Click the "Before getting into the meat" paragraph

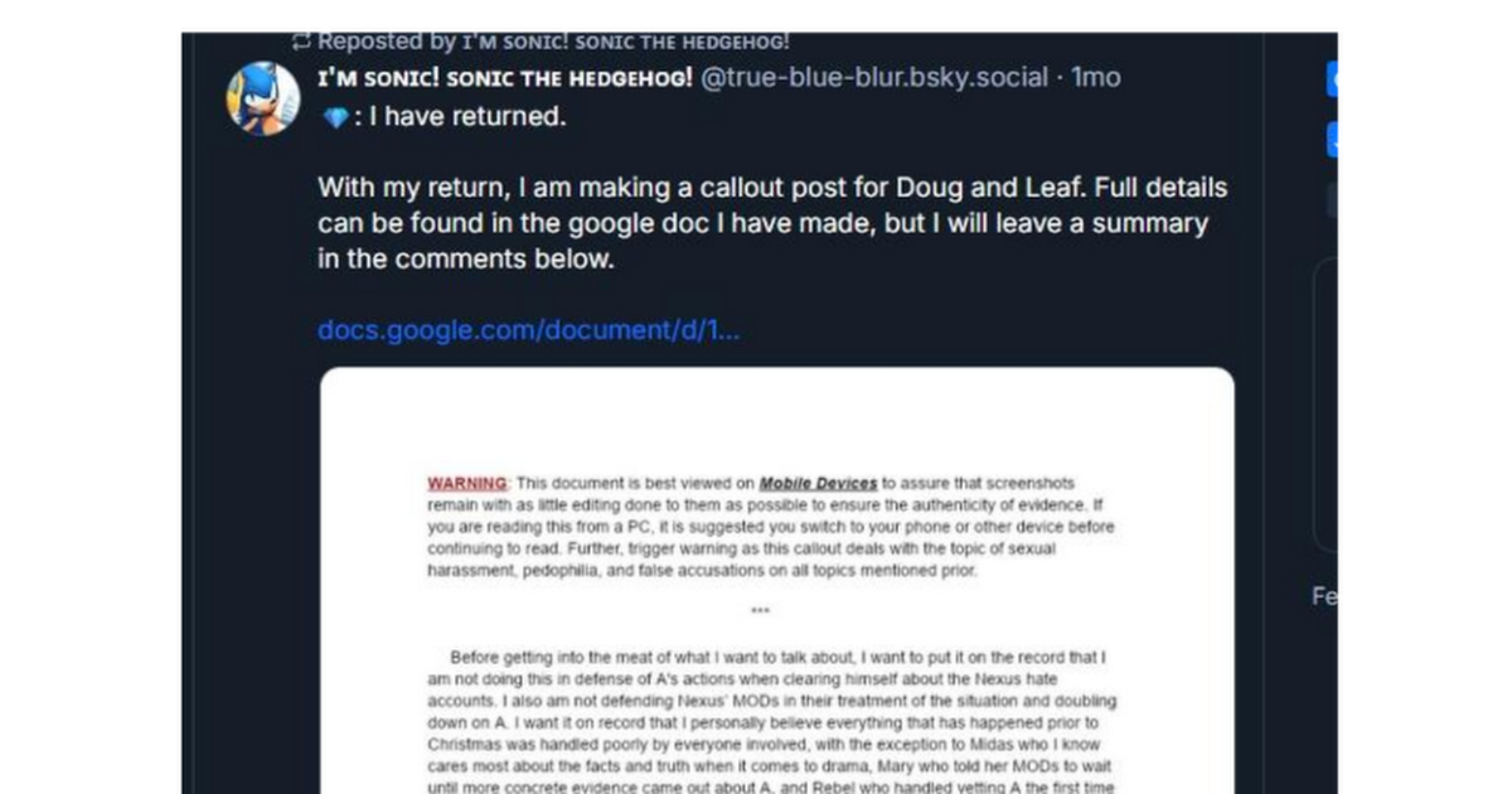[772, 722]
